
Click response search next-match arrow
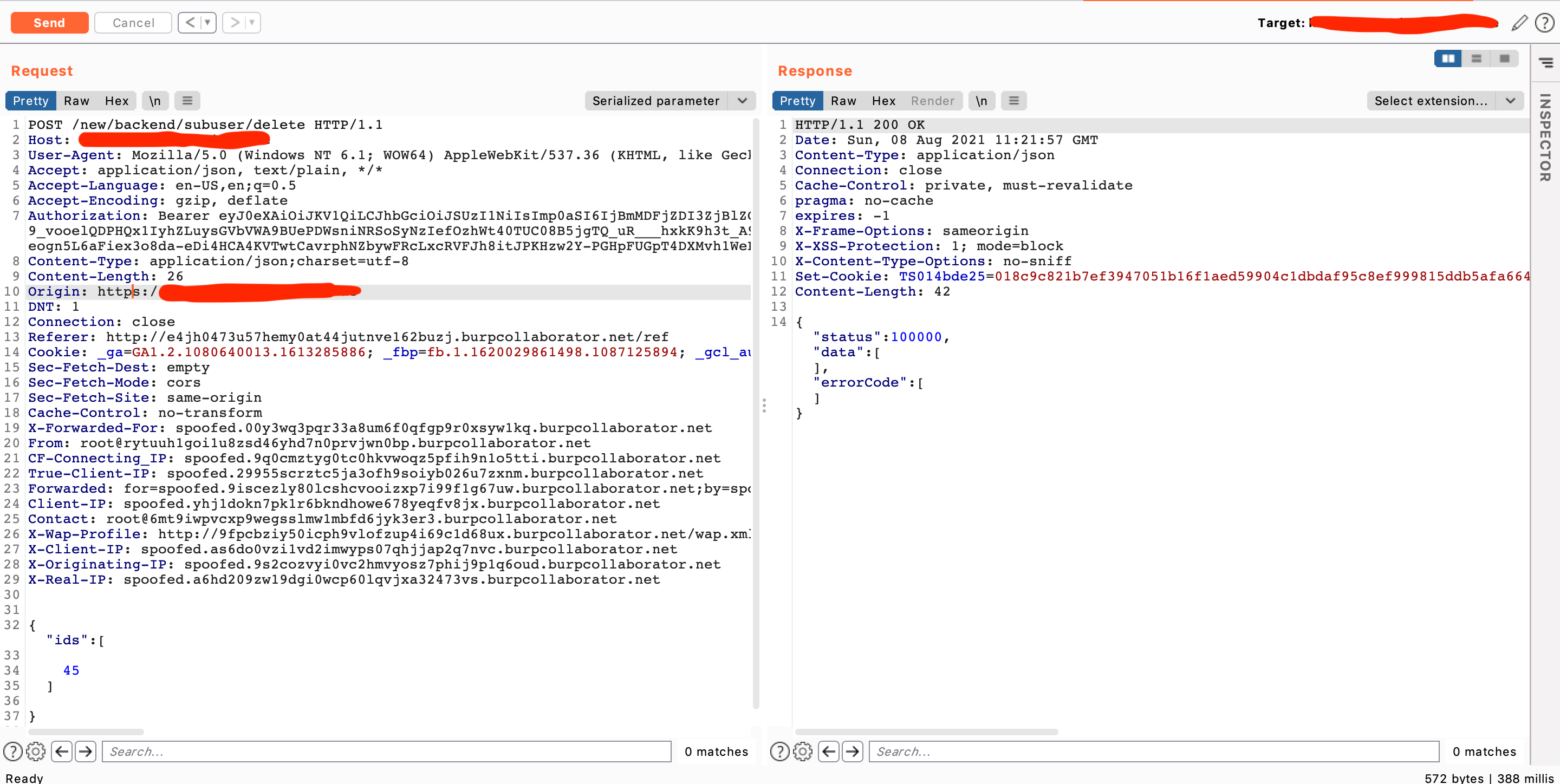[853, 752]
